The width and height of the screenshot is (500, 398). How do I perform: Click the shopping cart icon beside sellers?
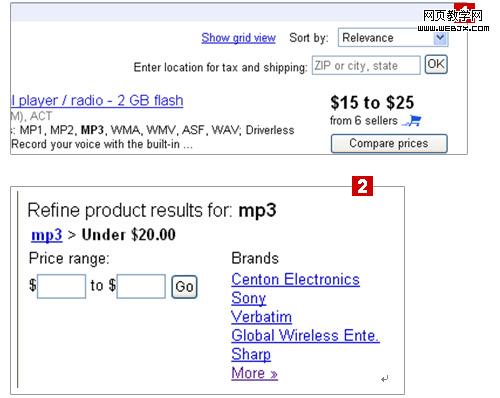[x=412, y=121]
